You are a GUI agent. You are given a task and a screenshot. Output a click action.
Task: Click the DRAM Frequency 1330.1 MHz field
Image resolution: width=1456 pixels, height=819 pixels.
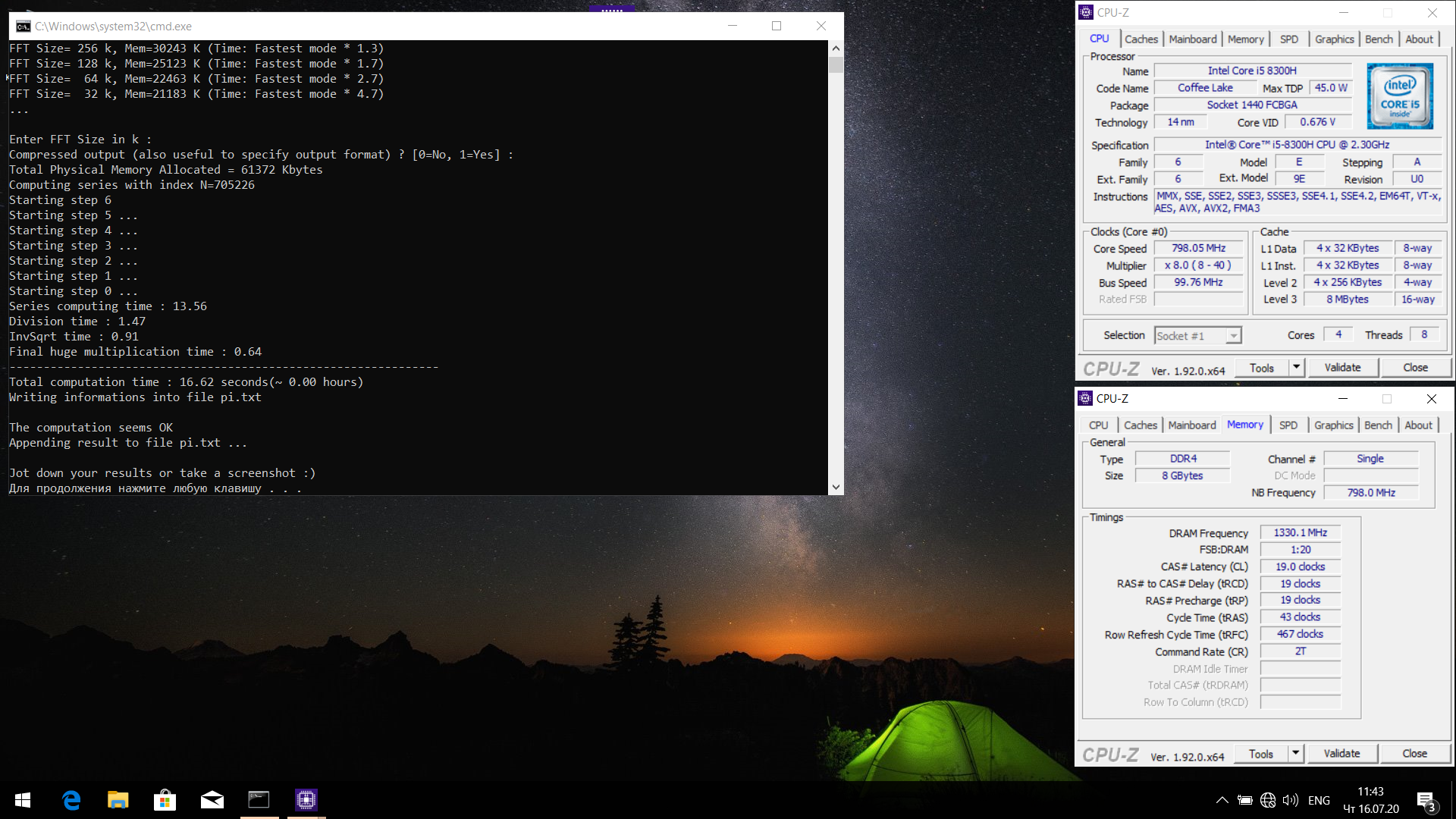click(1300, 532)
